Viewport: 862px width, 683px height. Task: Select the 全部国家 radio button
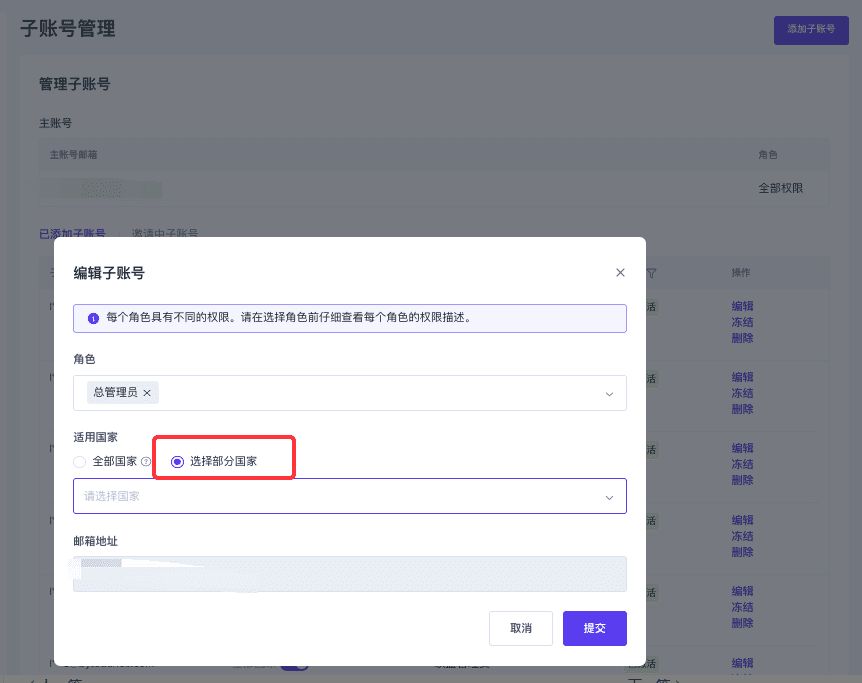coord(79,462)
